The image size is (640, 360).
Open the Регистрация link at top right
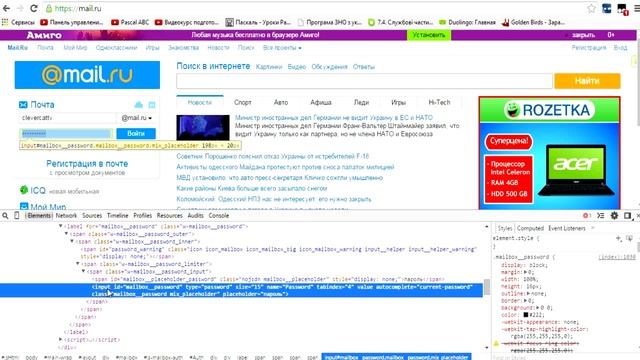click(x=589, y=48)
